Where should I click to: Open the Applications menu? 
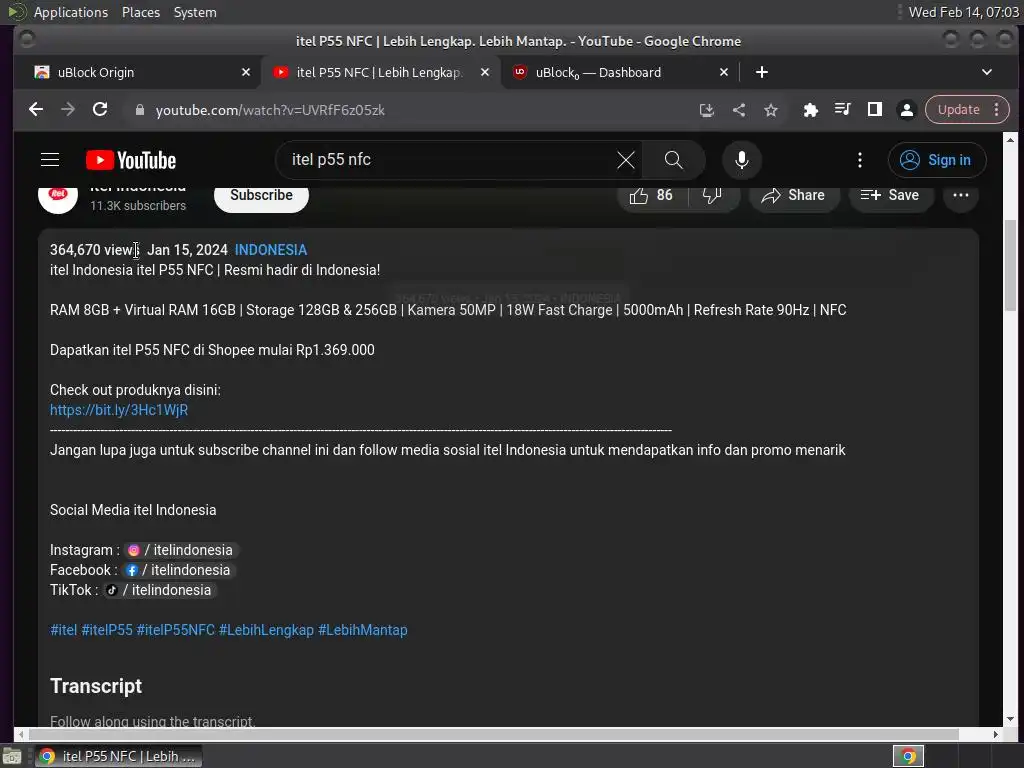(70, 12)
